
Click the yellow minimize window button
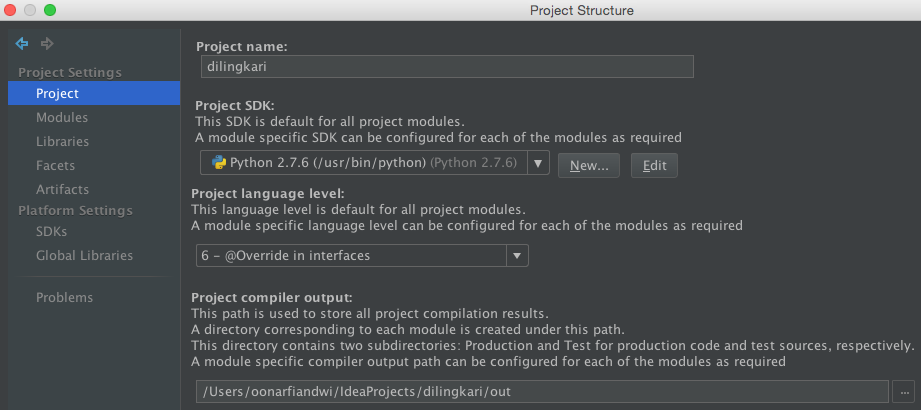(31, 10)
